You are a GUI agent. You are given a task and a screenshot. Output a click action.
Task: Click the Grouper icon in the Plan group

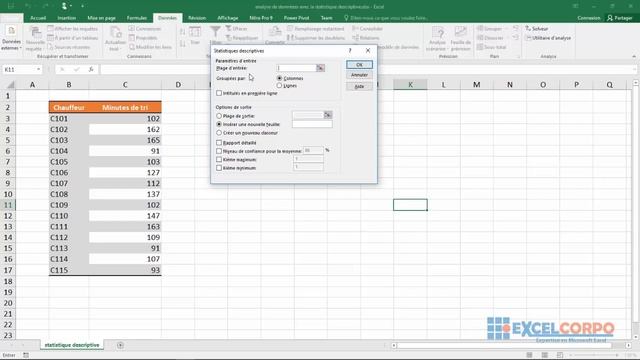coord(480,29)
